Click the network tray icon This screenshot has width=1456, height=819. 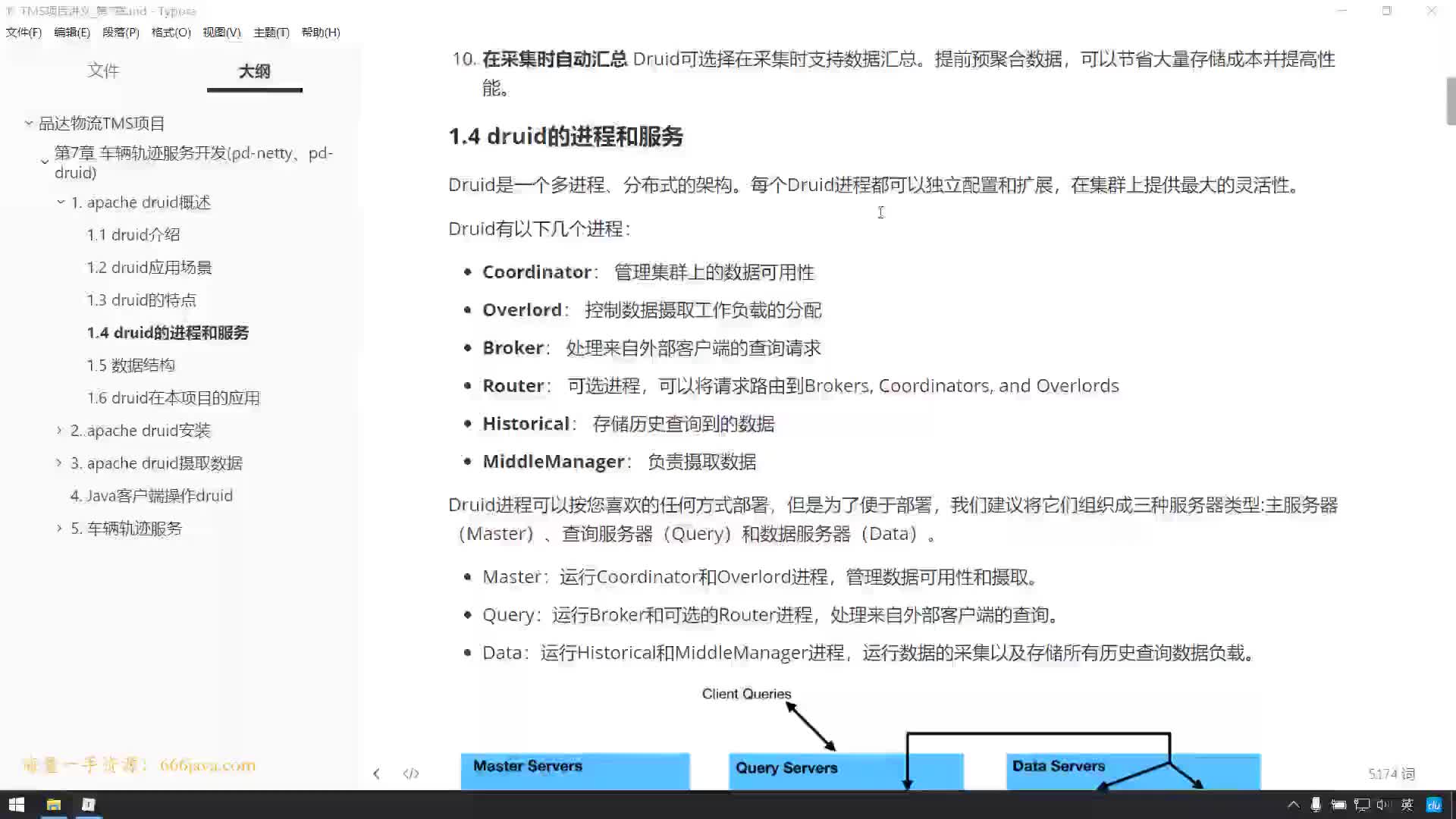tap(1362, 805)
